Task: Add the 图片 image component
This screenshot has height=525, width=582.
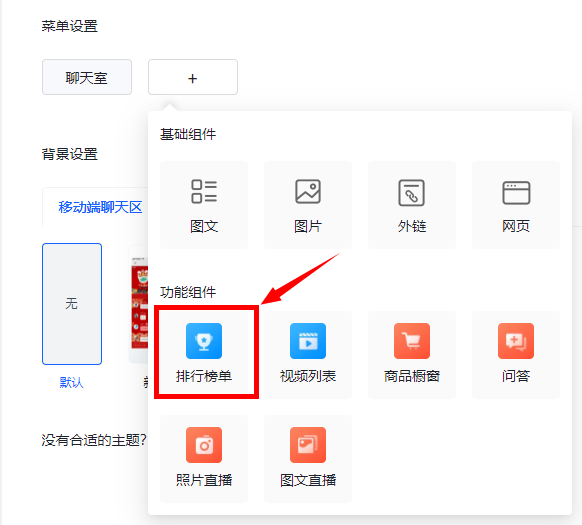Action: click(x=308, y=205)
